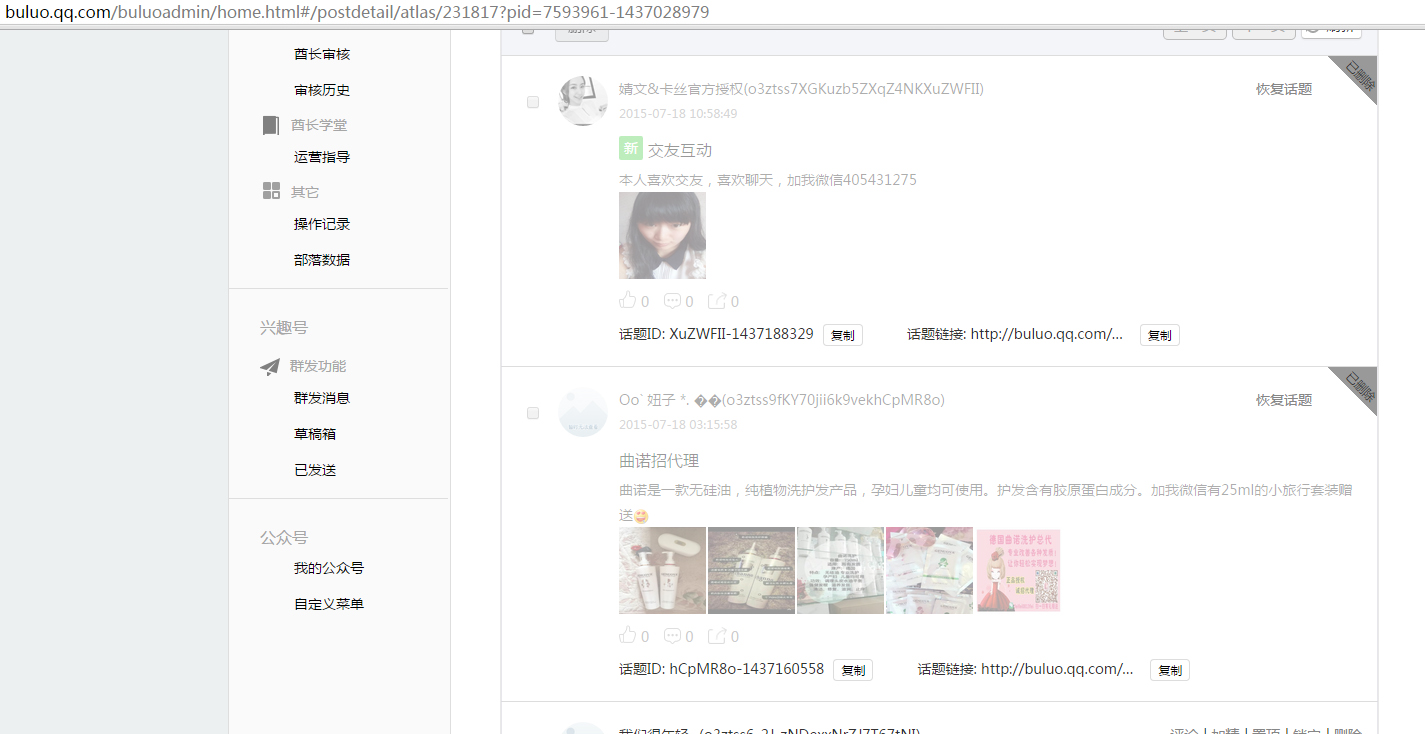Click 恢复话题 for the 曲诺招代理 post
Screen dimensions: 1425x734
coord(1284,400)
